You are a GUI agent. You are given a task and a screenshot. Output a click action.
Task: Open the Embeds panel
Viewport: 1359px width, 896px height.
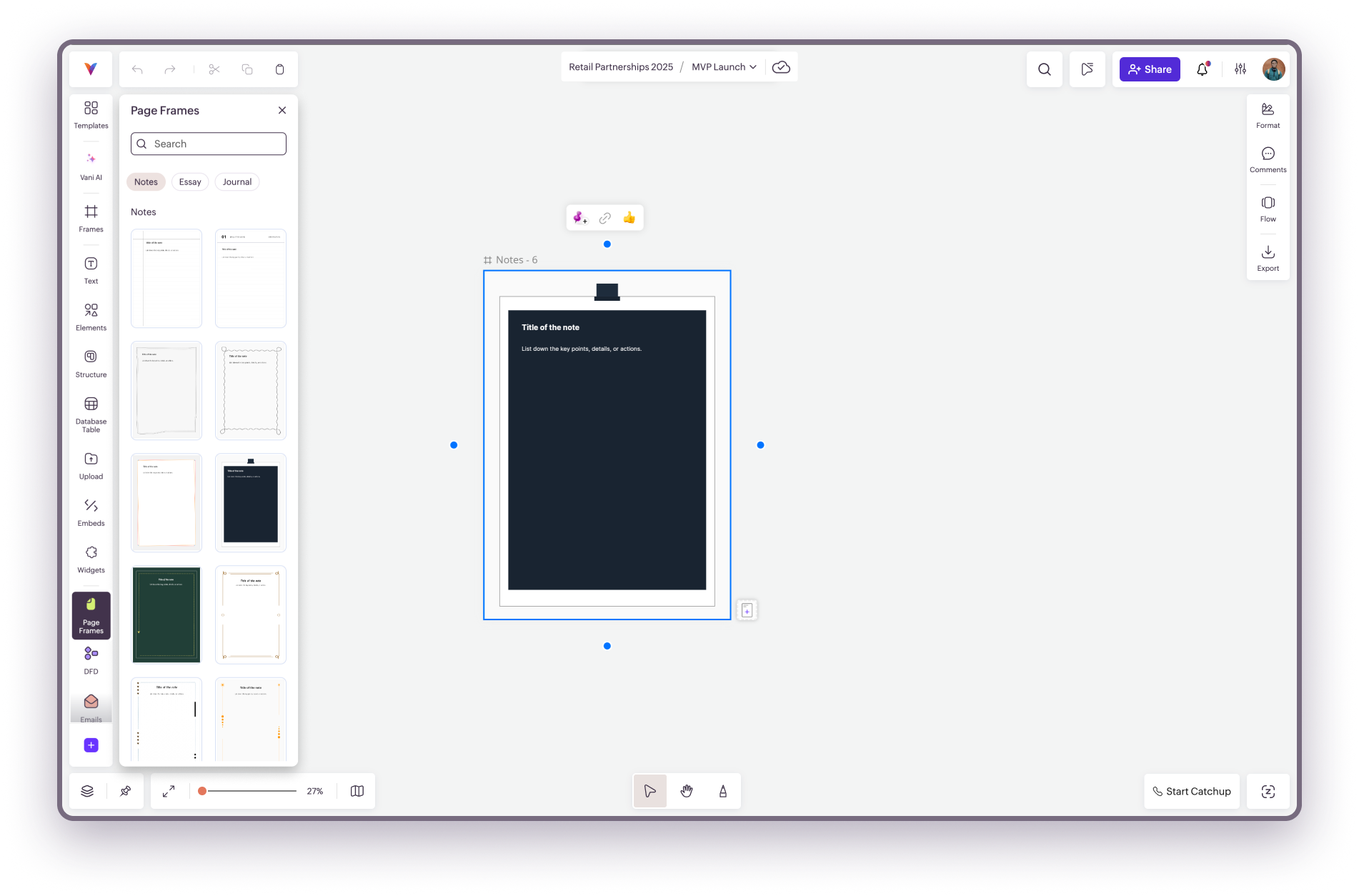coord(91,513)
